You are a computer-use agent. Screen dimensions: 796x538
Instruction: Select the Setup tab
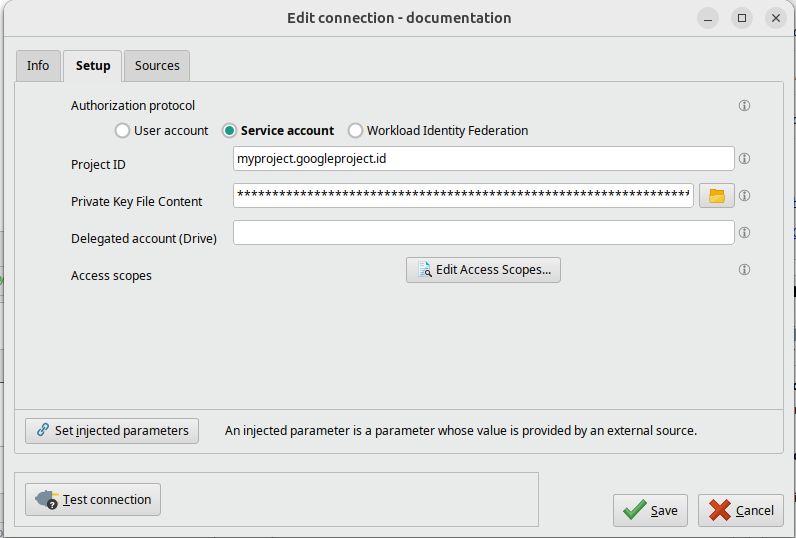click(x=93, y=66)
